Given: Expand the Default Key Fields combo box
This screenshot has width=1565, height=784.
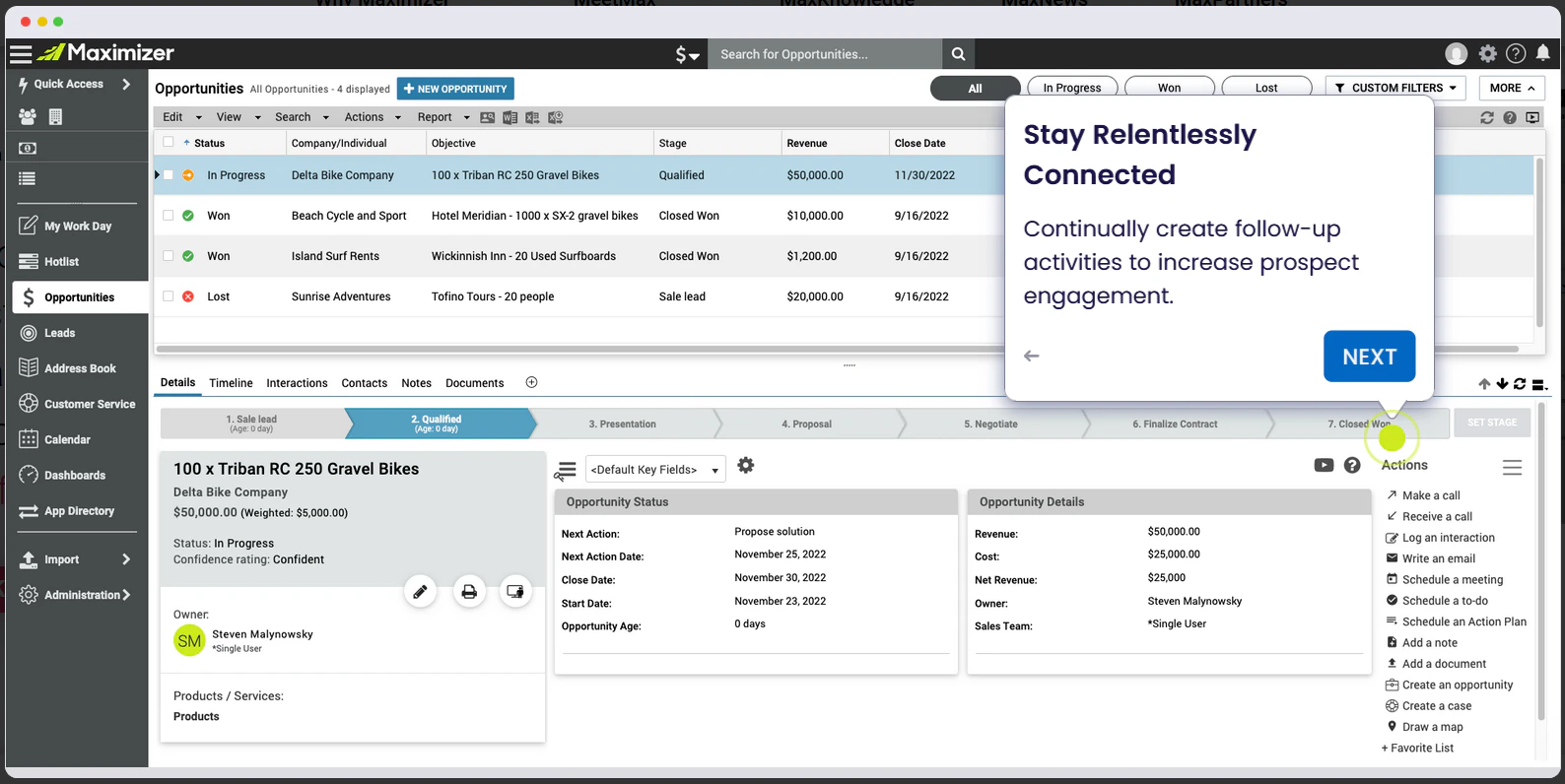Looking at the screenshot, I should click(x=655, y=470).
